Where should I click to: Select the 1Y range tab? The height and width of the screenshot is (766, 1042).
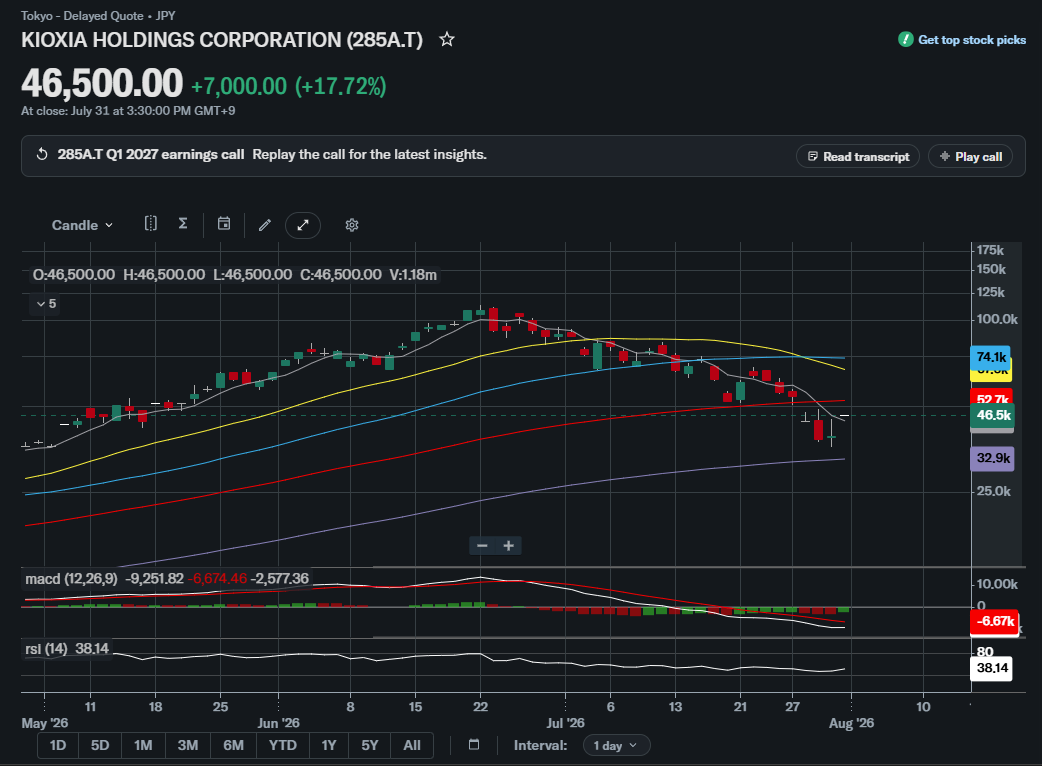pos(329,745)
